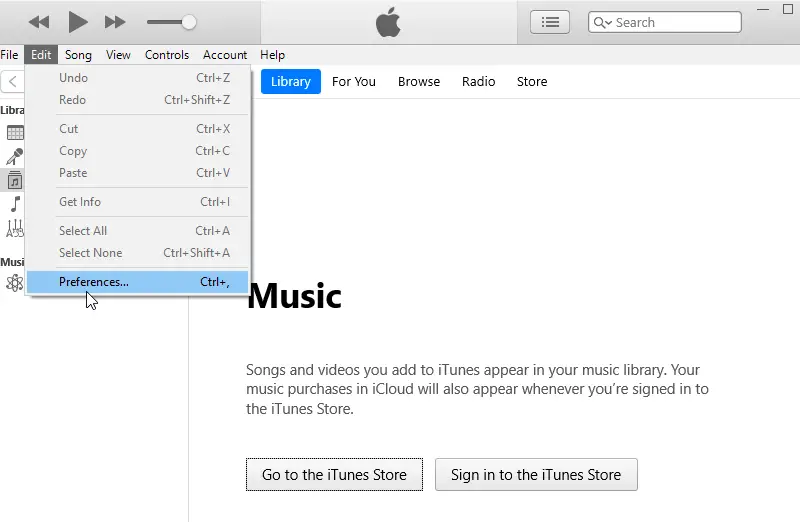Image resolution: width=800 pixels, height=522 pixels.
Task: Open the Account menu
Action: click(224, 55)
